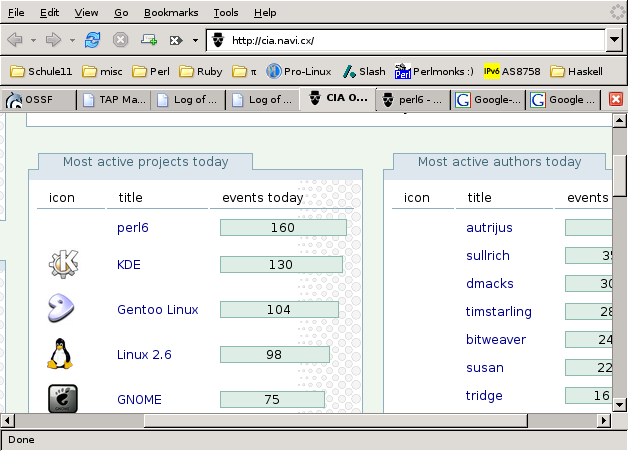
Task: Click the GNOME foot logo icon
Action: coord(63,398)
